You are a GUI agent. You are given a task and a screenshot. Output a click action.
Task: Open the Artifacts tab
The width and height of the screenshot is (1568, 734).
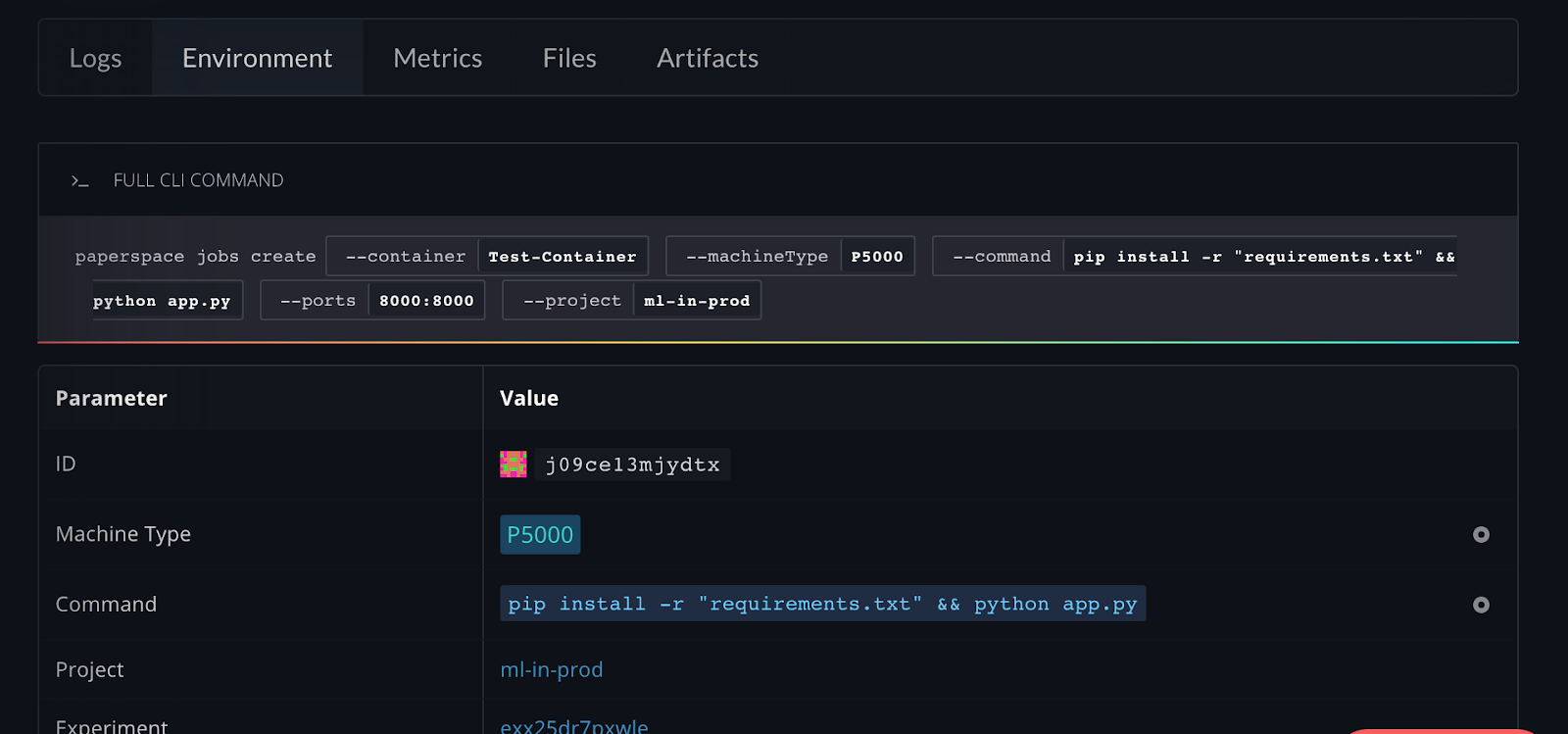(708, 59)
